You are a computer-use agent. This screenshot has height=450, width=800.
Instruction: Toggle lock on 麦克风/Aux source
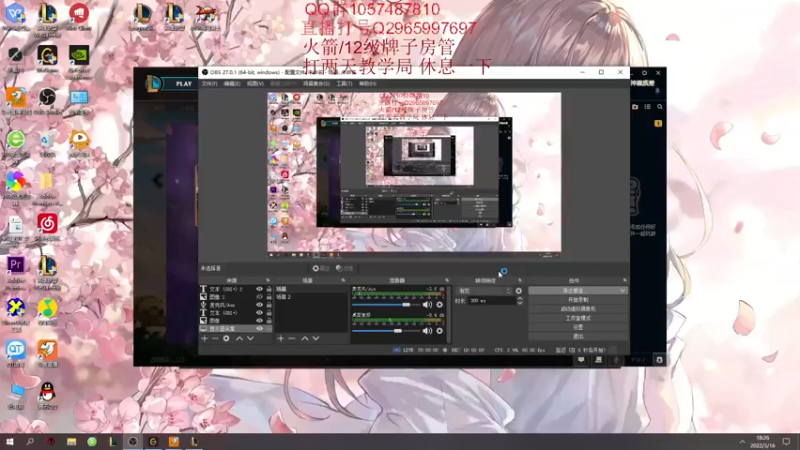[x=269, y=305]
